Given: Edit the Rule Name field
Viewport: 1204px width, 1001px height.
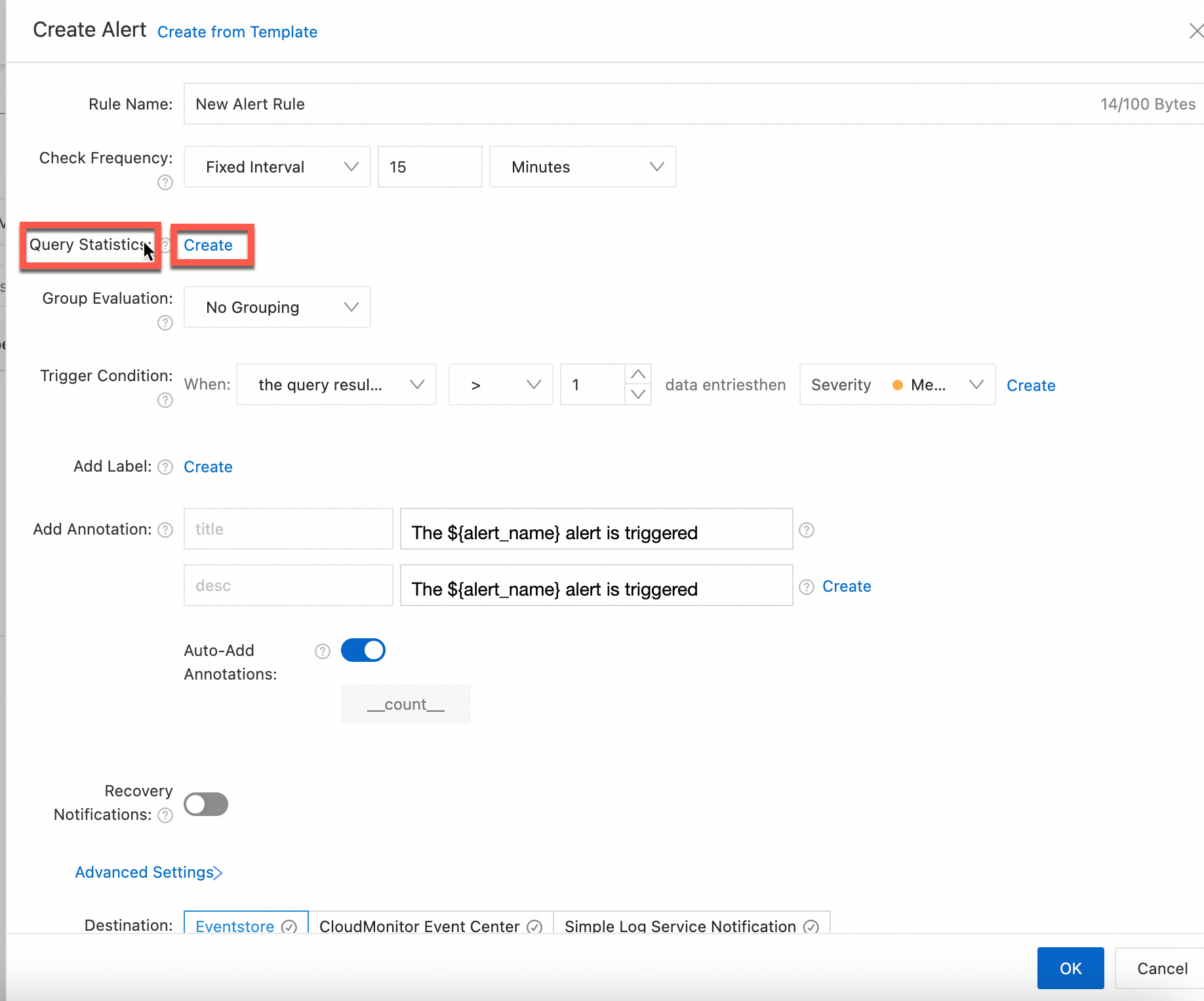Looking at the screenshot, I should coord(694,104).
